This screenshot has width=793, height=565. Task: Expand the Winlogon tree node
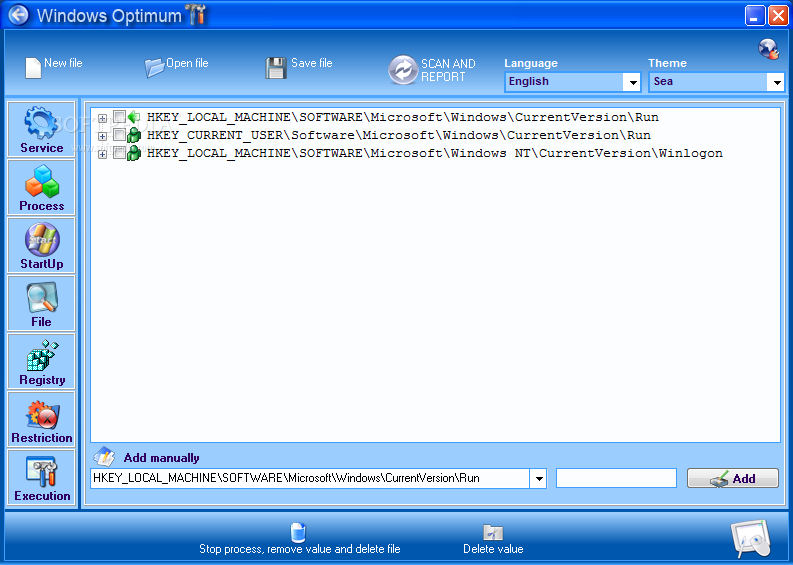point(102,154)
